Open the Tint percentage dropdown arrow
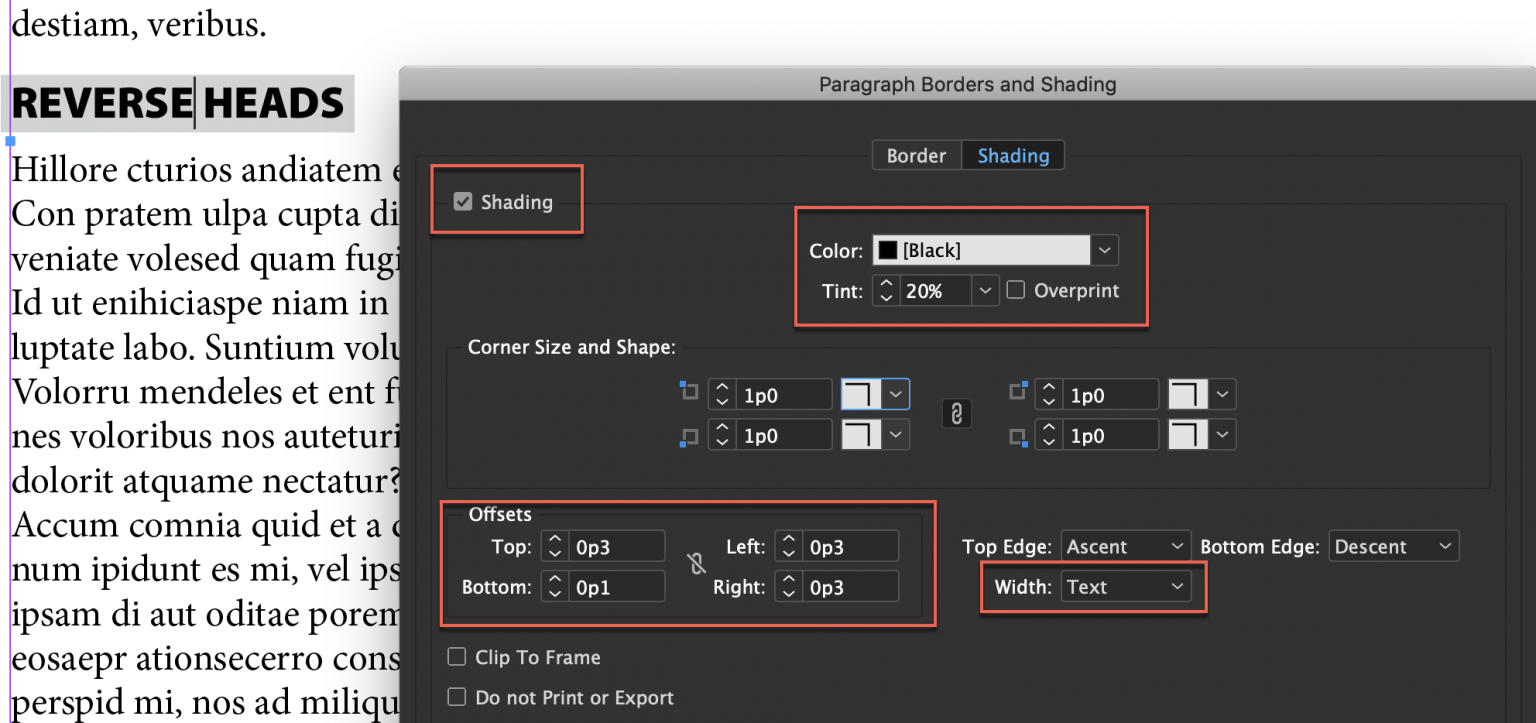This screenshot has height=723, width=1536. click(x=984, y=290)
